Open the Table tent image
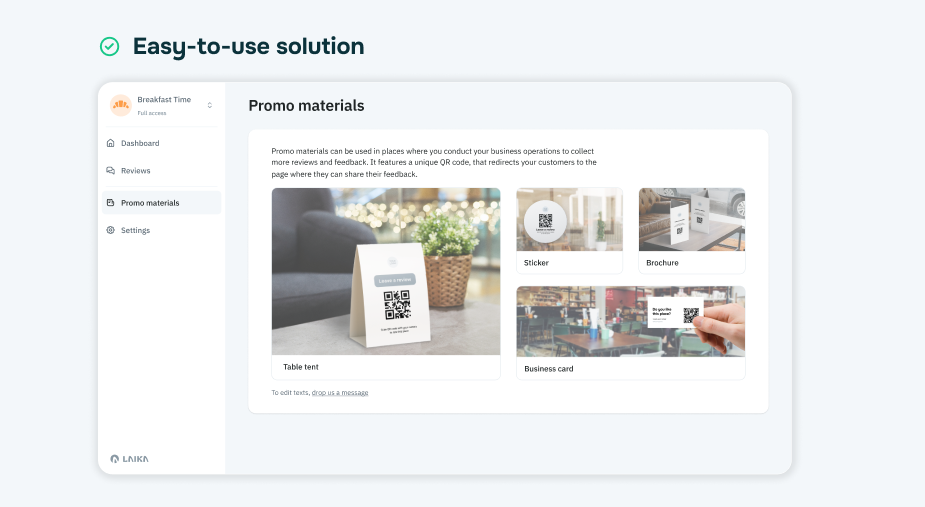Screen dimensions: 925x507 click(x=386, y=272)
